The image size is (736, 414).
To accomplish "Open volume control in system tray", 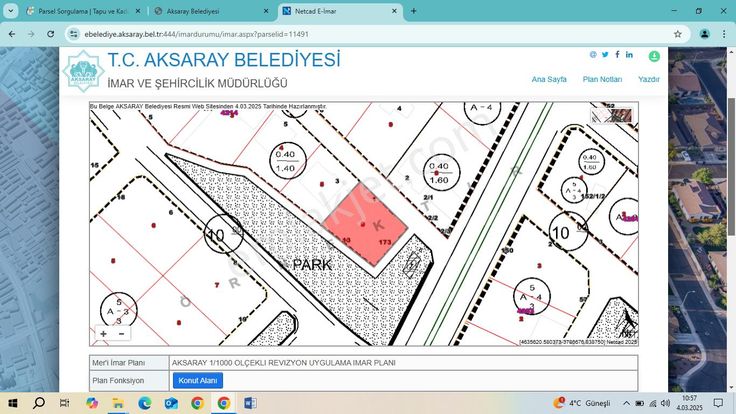I will tap(665, 403).
